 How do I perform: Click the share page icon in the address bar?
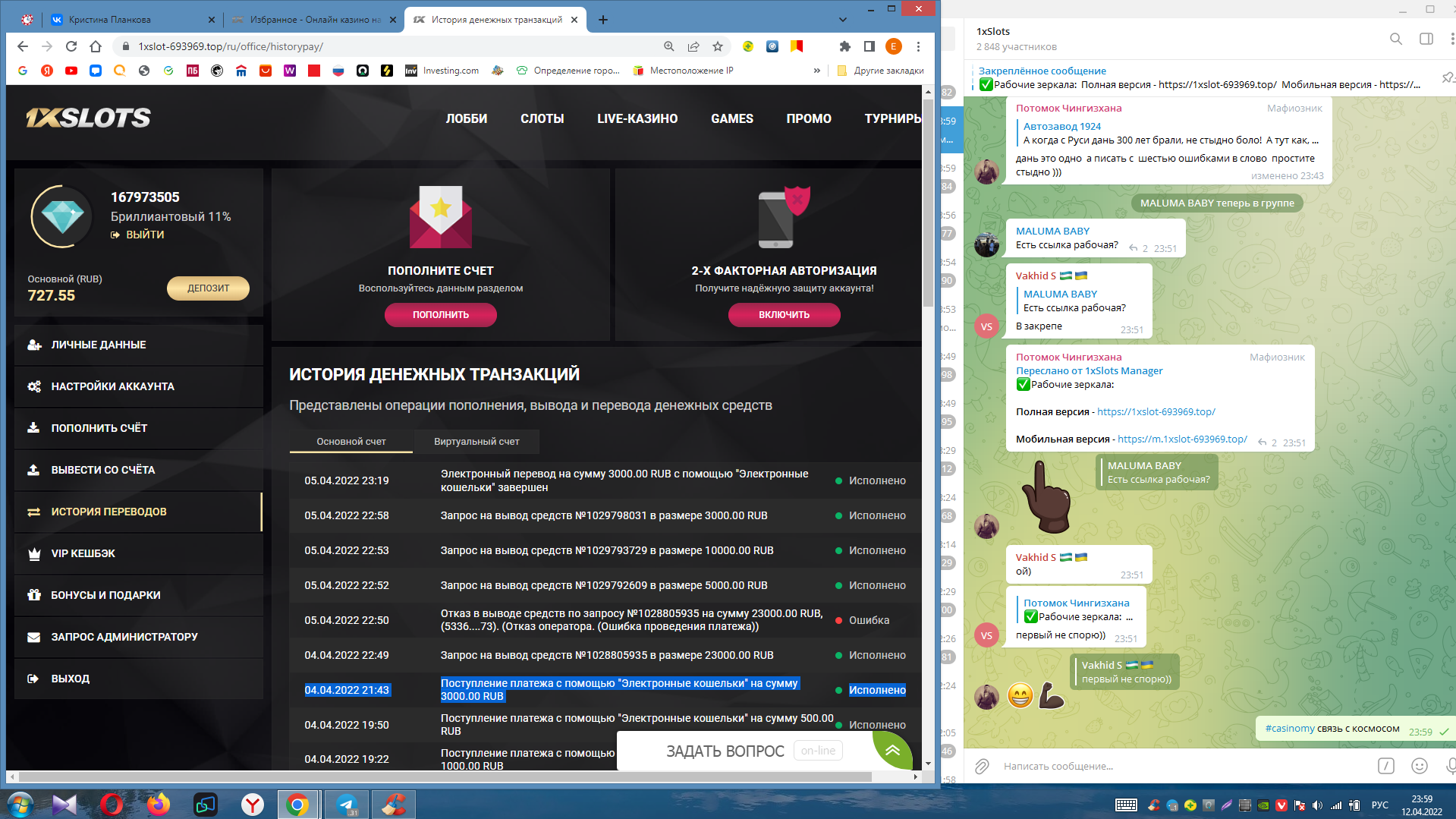point(693,46)
